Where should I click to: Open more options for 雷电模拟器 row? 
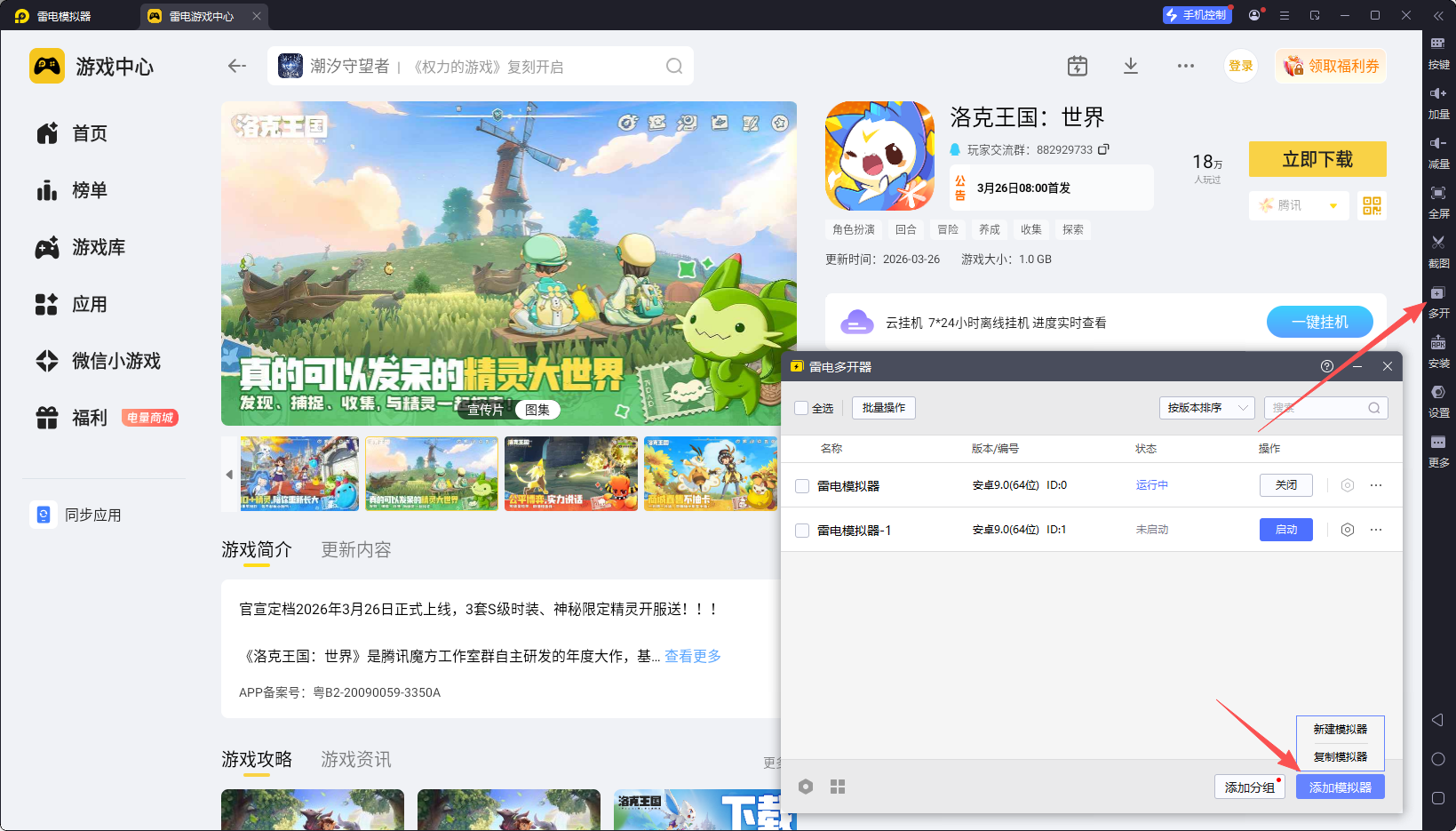pyautogui.click(x=1375, y=485)
